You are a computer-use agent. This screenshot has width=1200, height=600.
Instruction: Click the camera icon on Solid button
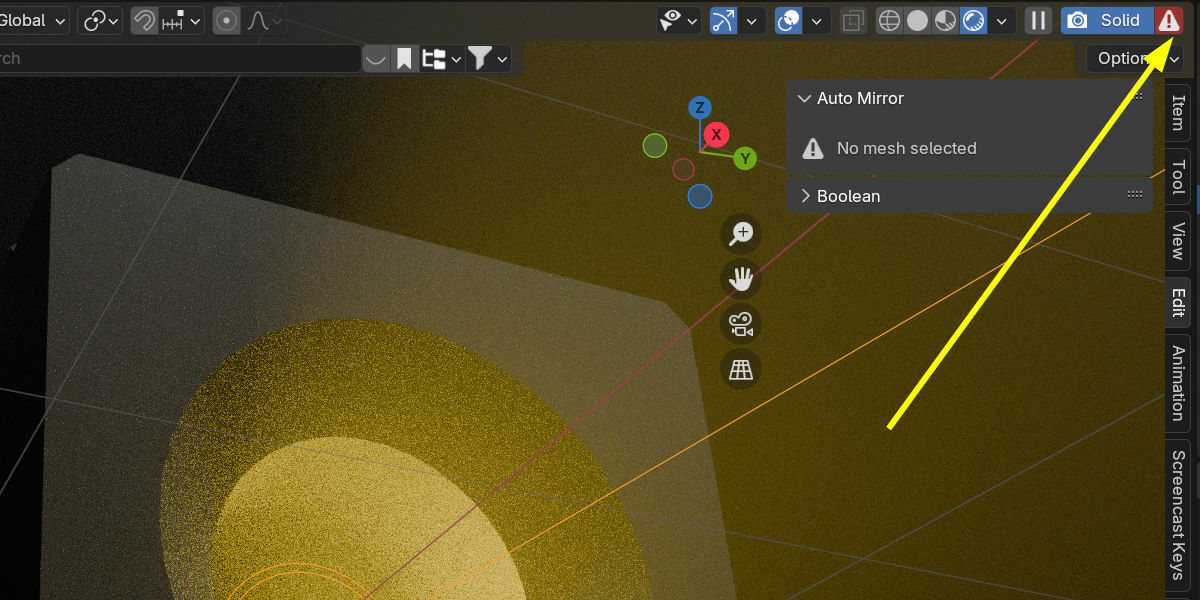[x=1077, y=20]
